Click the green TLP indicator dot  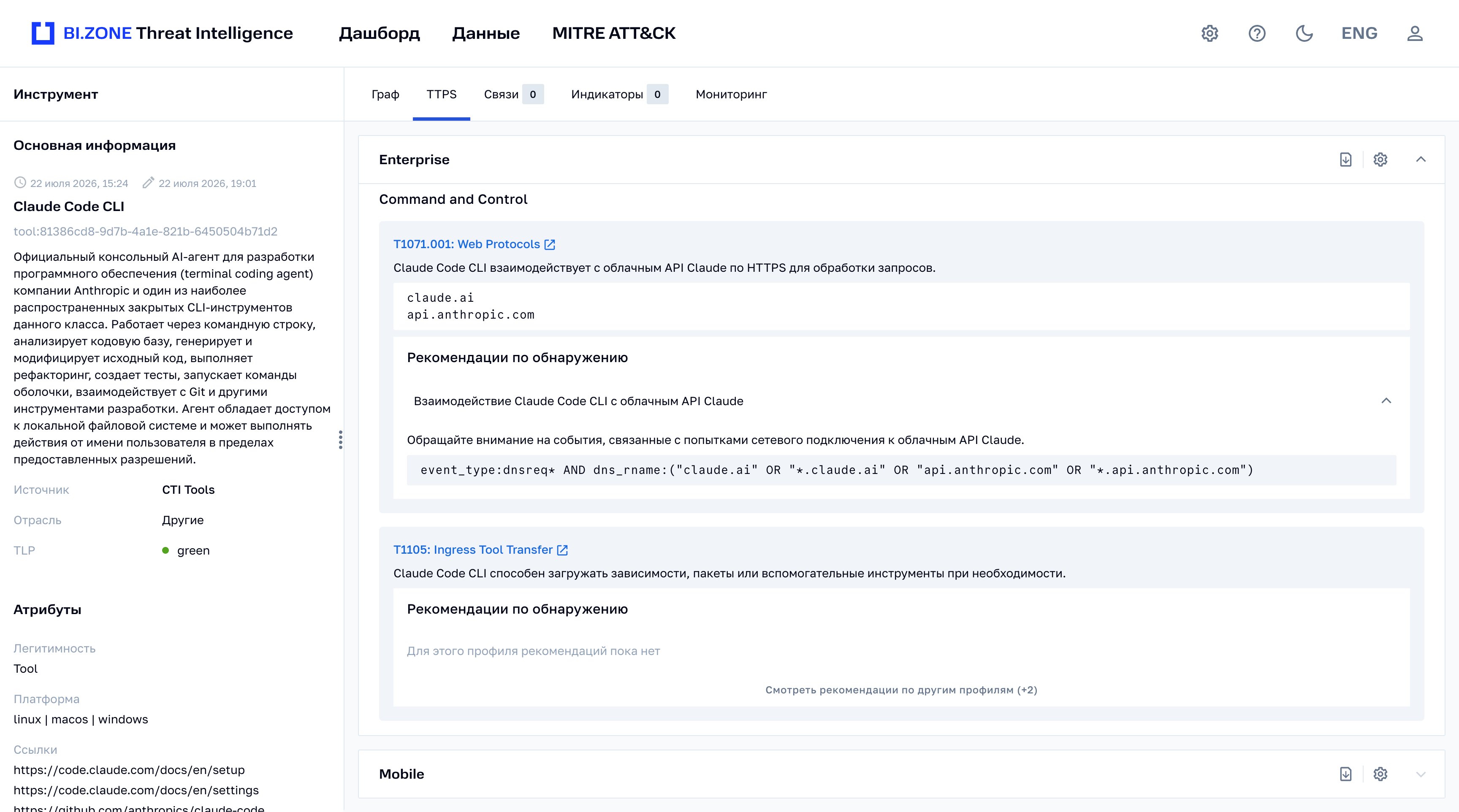tap(165, 550)
